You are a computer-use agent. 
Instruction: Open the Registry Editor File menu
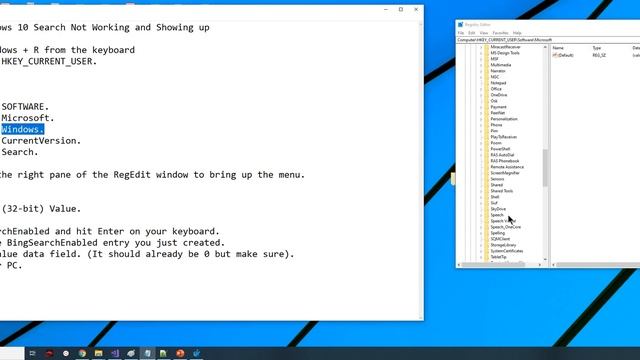pos(461,33)
